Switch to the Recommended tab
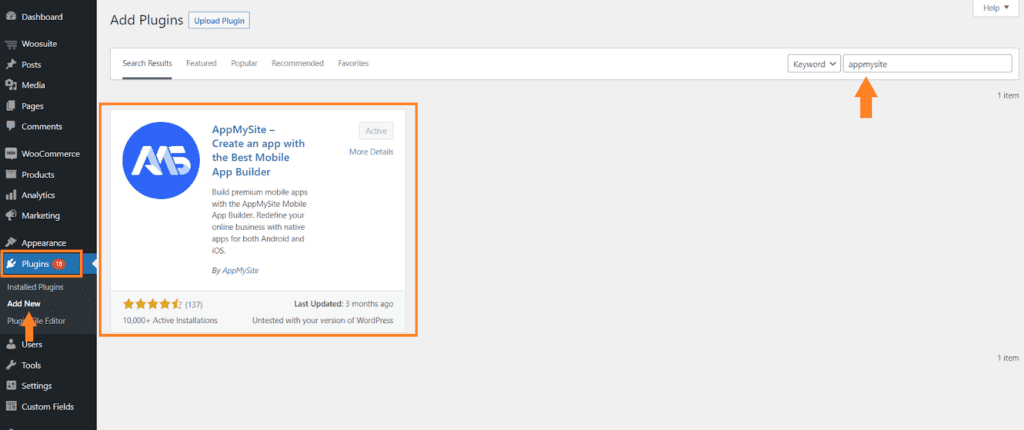 pos(298,63)
